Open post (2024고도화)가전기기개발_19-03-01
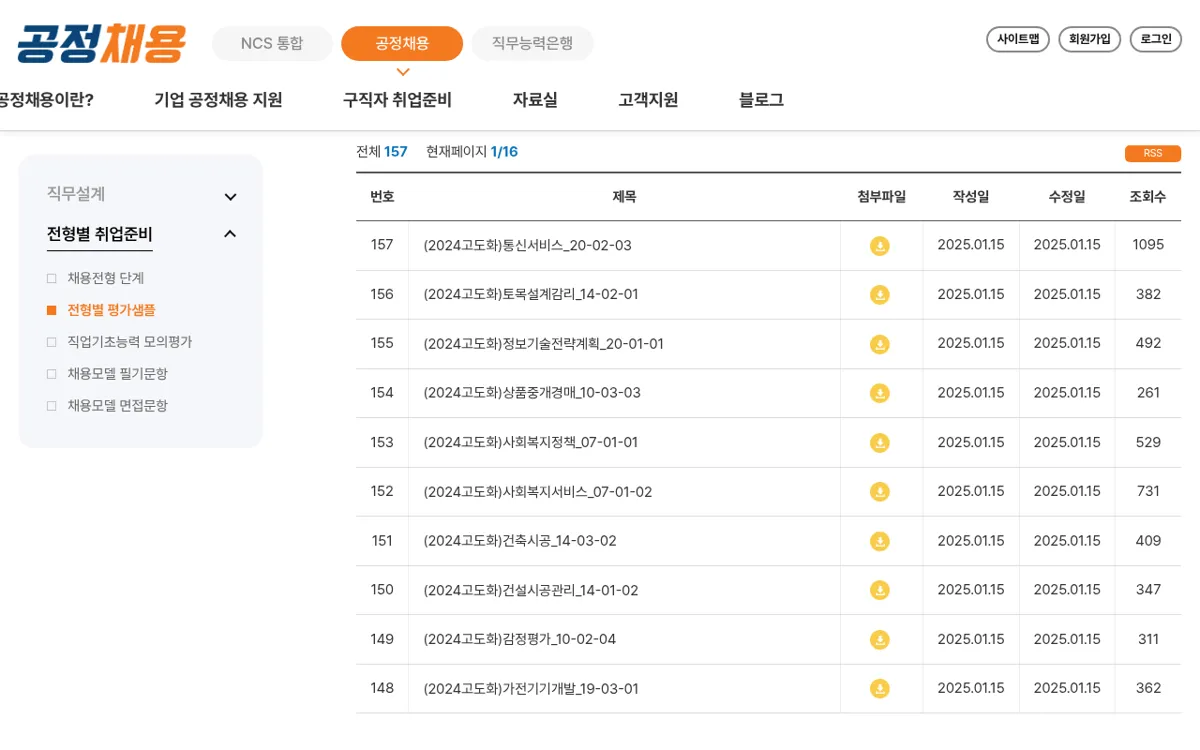The image size is (1200, 750). tap(531, 689)
